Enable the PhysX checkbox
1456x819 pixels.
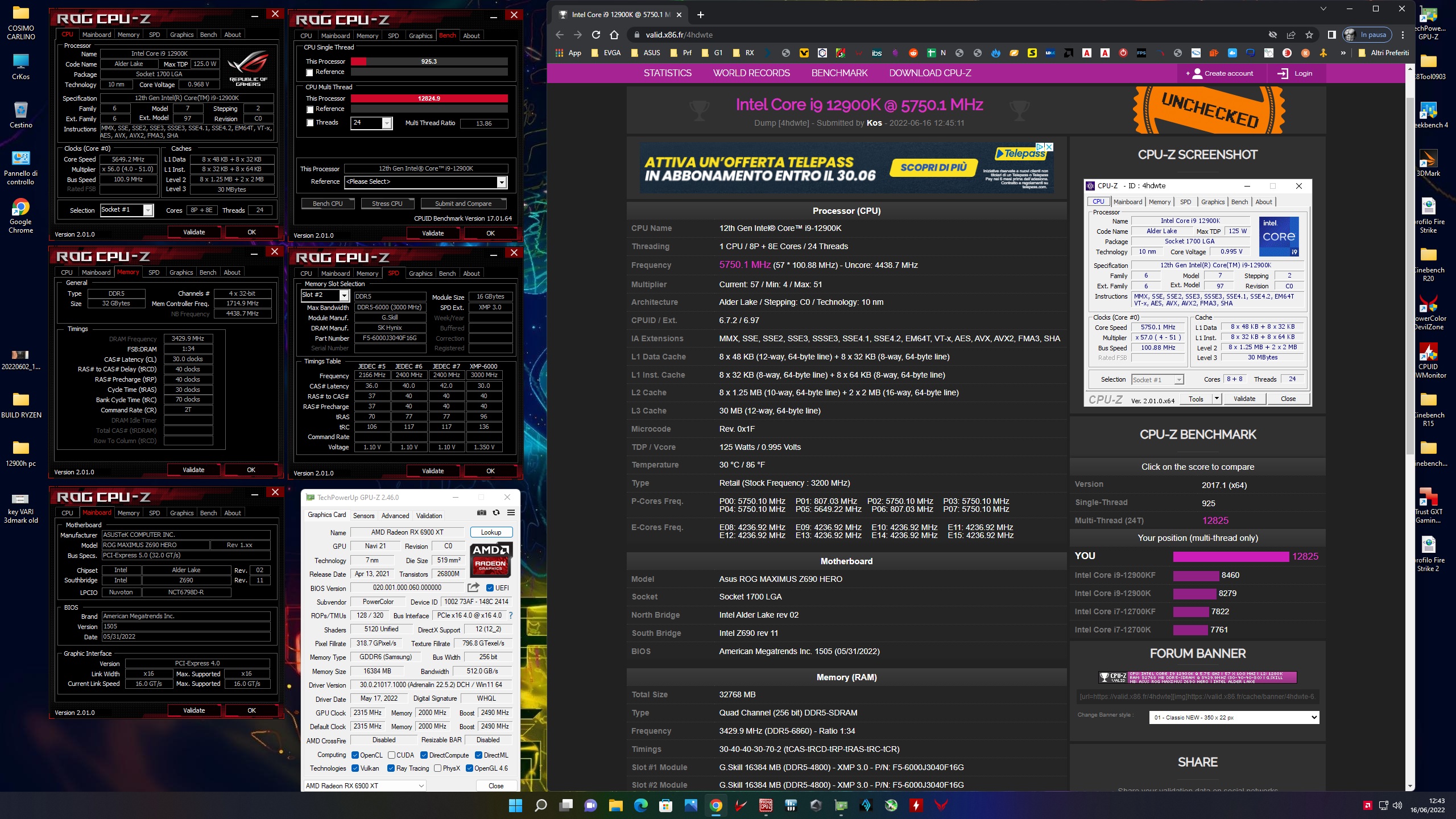coord(437,768)
